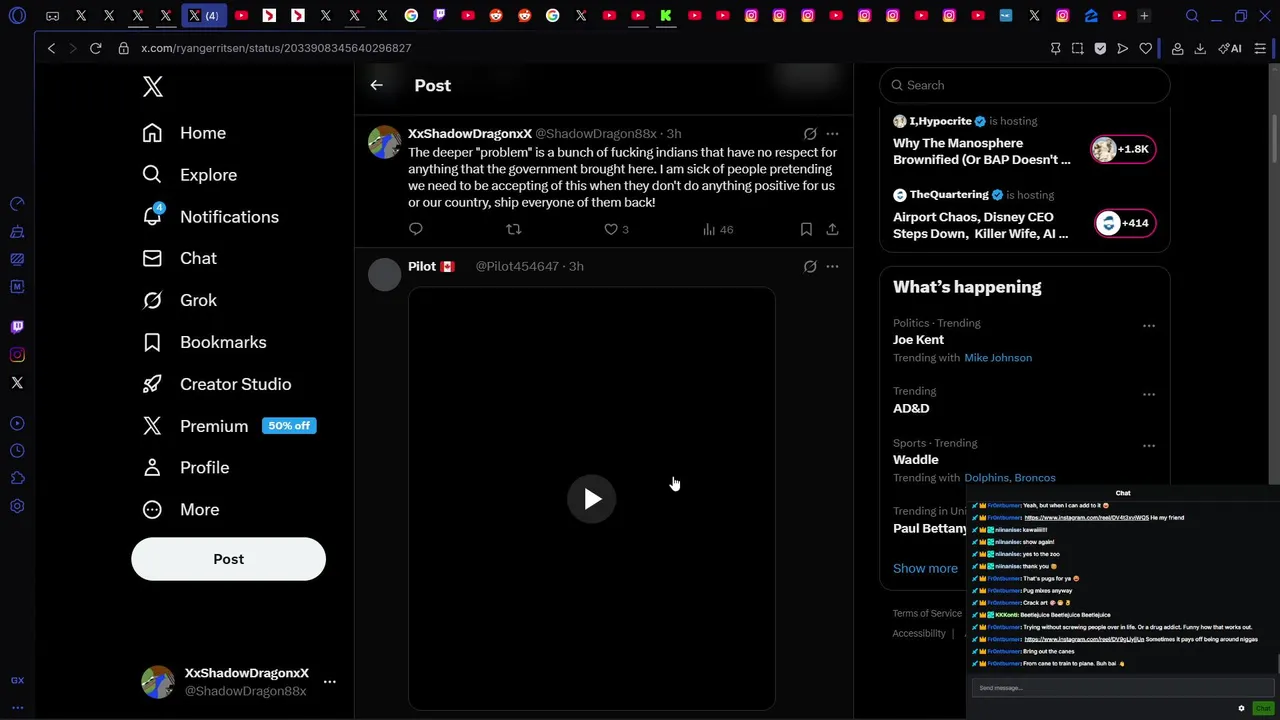This screenshot has width=1280, height=720.
Task: Open more options for Joe Kent trend
Action: 1149,326
